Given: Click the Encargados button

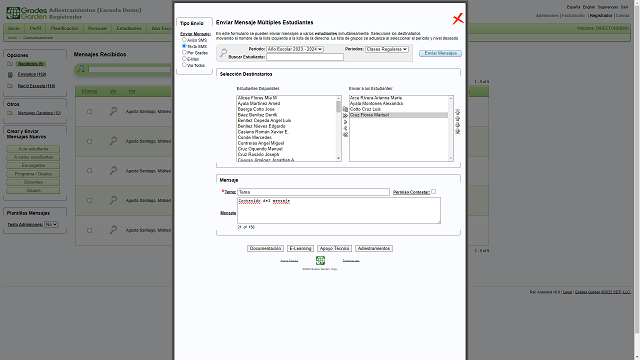Looking at the screenshot, I should point(33,166).
